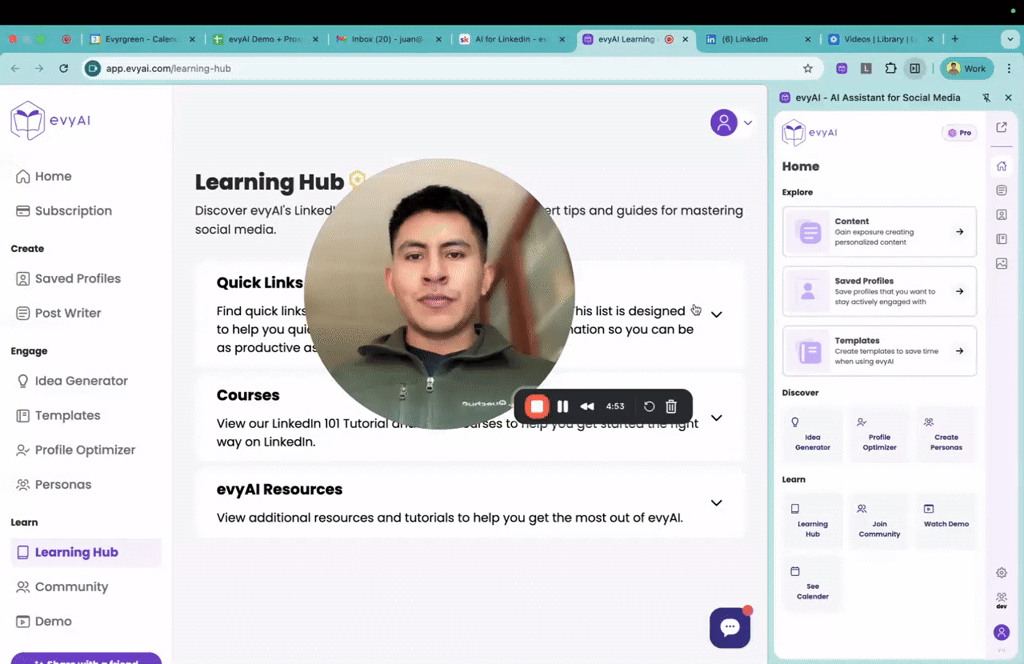Viewport: 1024px width, 664px height.
Task: Open the Saved Profiles icon in the sidebar
Action: pyautogui.click(x=23, y=279)
